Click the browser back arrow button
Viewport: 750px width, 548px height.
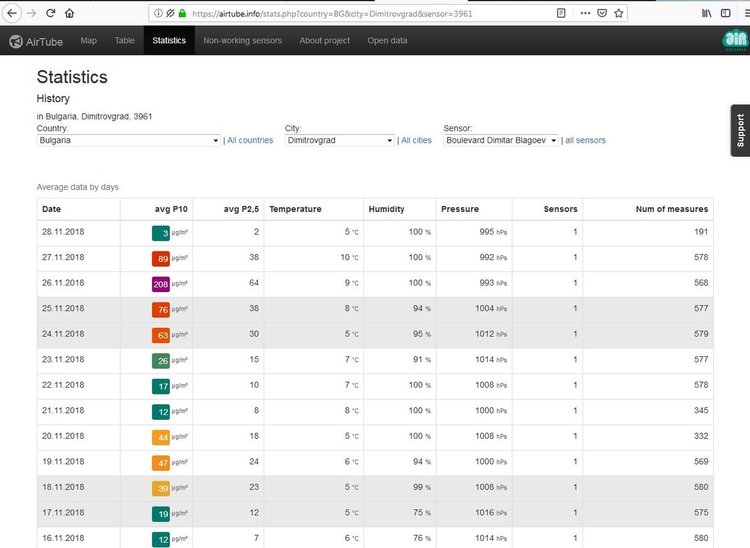point(11,13)
